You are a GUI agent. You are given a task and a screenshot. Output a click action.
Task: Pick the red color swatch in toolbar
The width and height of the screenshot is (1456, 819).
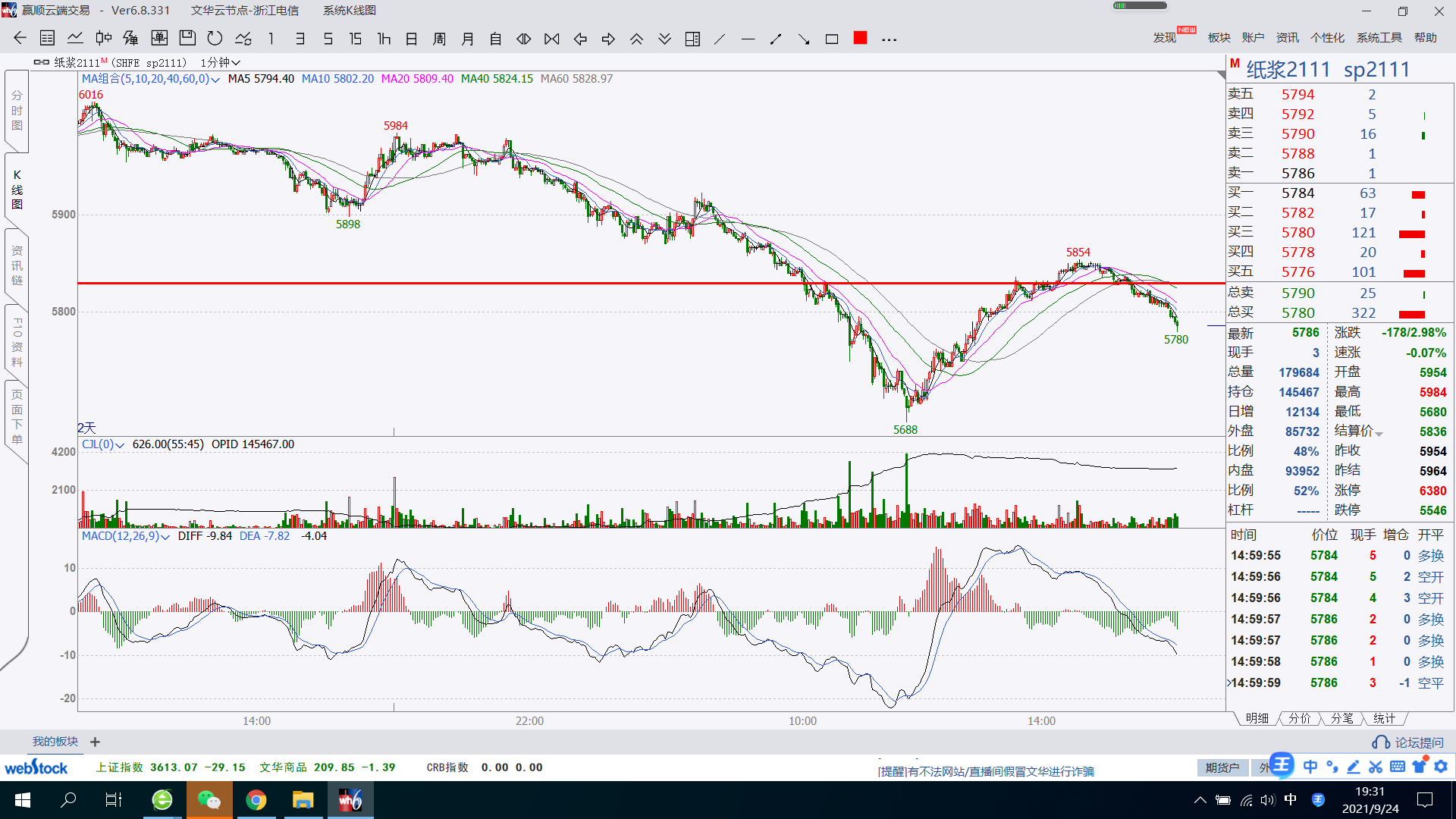point(860,38)
